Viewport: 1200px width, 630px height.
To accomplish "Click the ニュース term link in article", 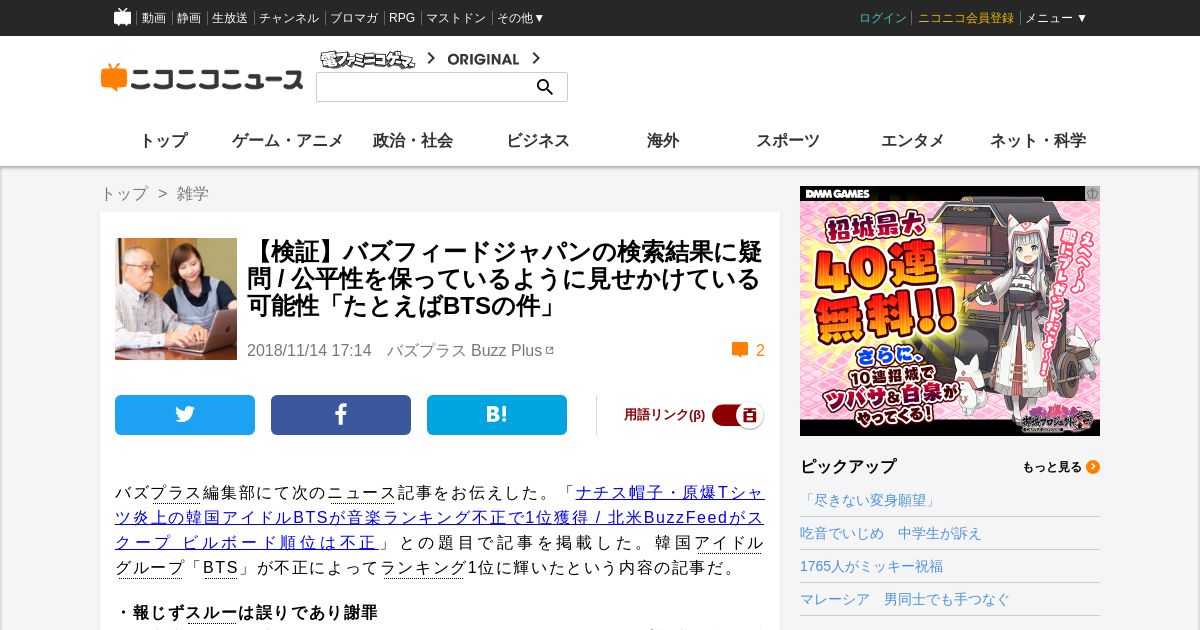I will tap(362, 493).
